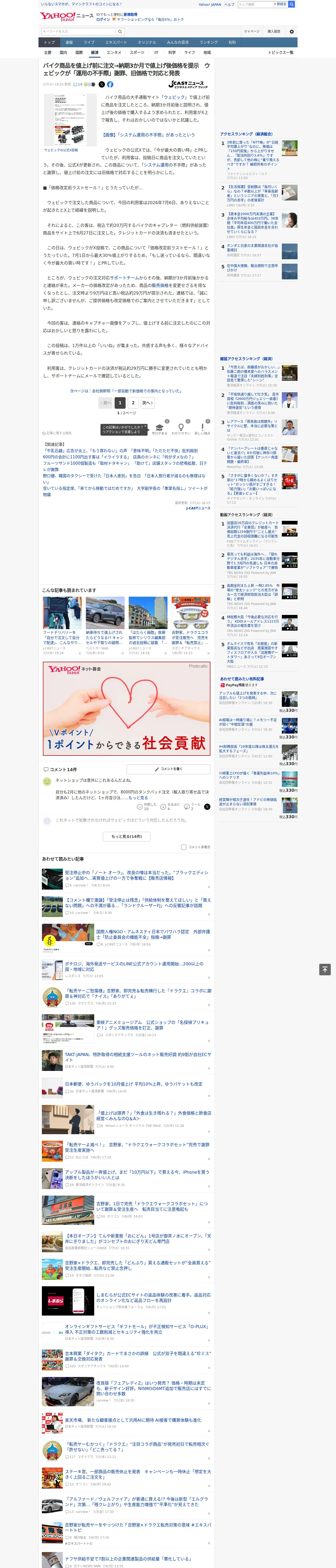336x1568 pixels.
Task: Click the 次へ next page button
Action: (x=148, y=402)
